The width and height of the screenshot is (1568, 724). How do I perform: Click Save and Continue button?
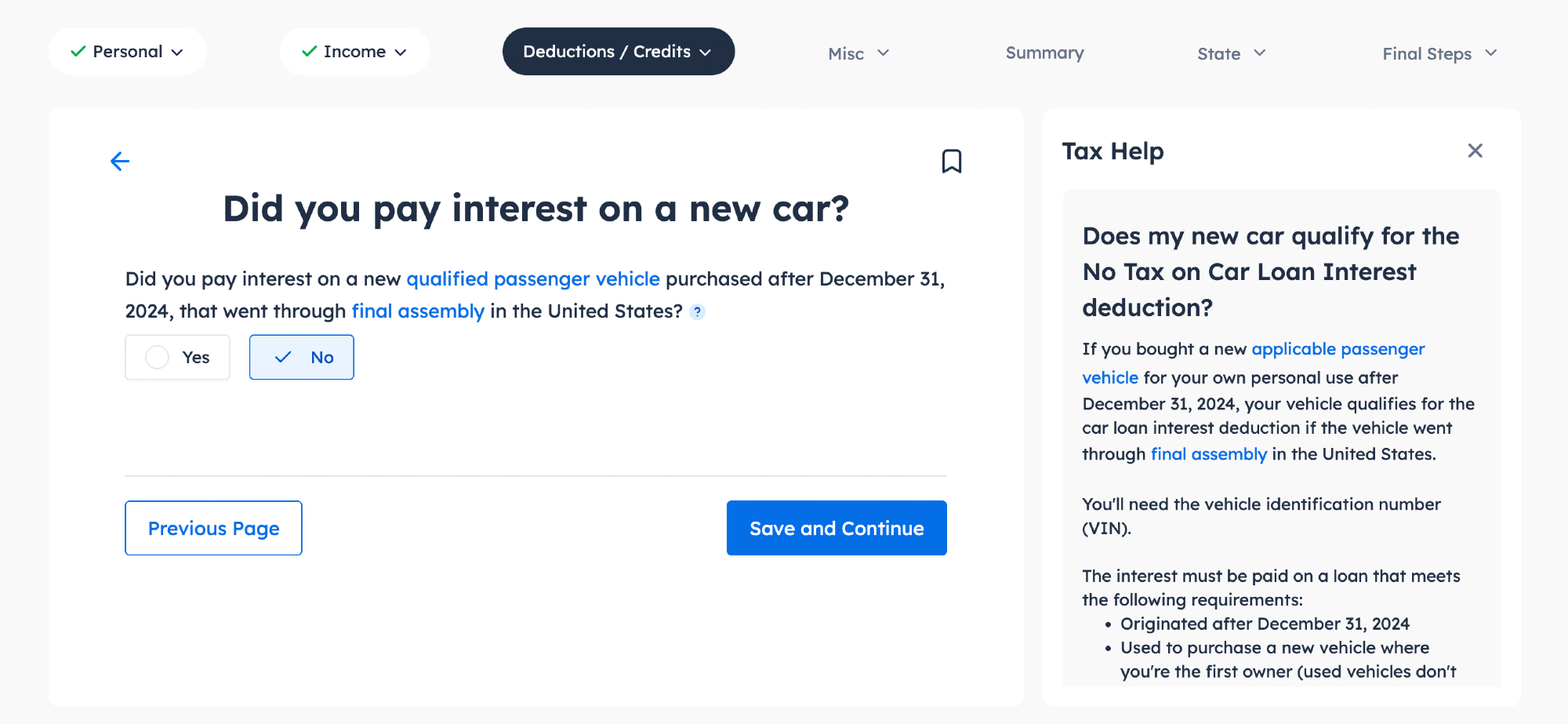point(837,528)
